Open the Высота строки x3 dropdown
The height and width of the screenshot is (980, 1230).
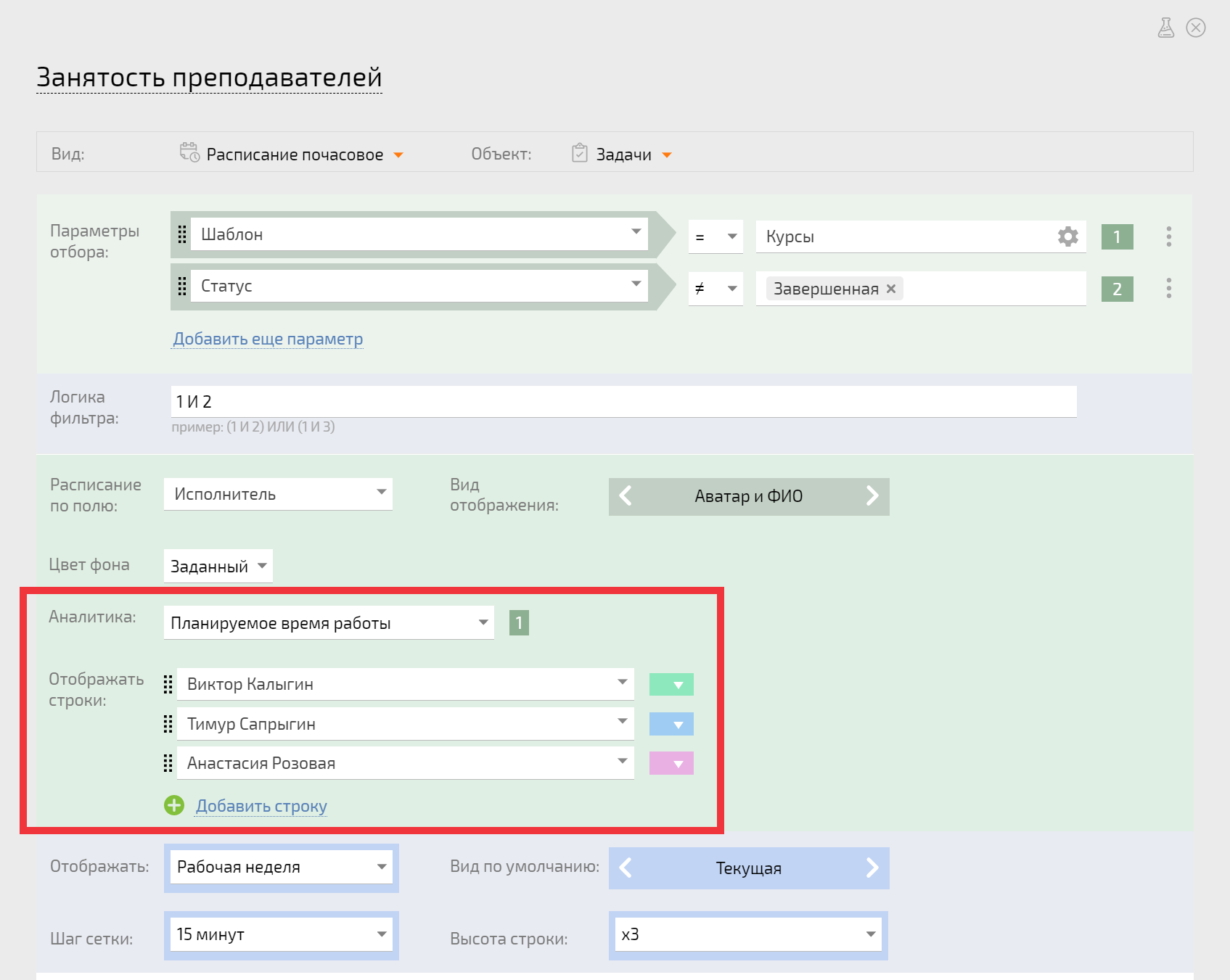click(x=748, y=934)
